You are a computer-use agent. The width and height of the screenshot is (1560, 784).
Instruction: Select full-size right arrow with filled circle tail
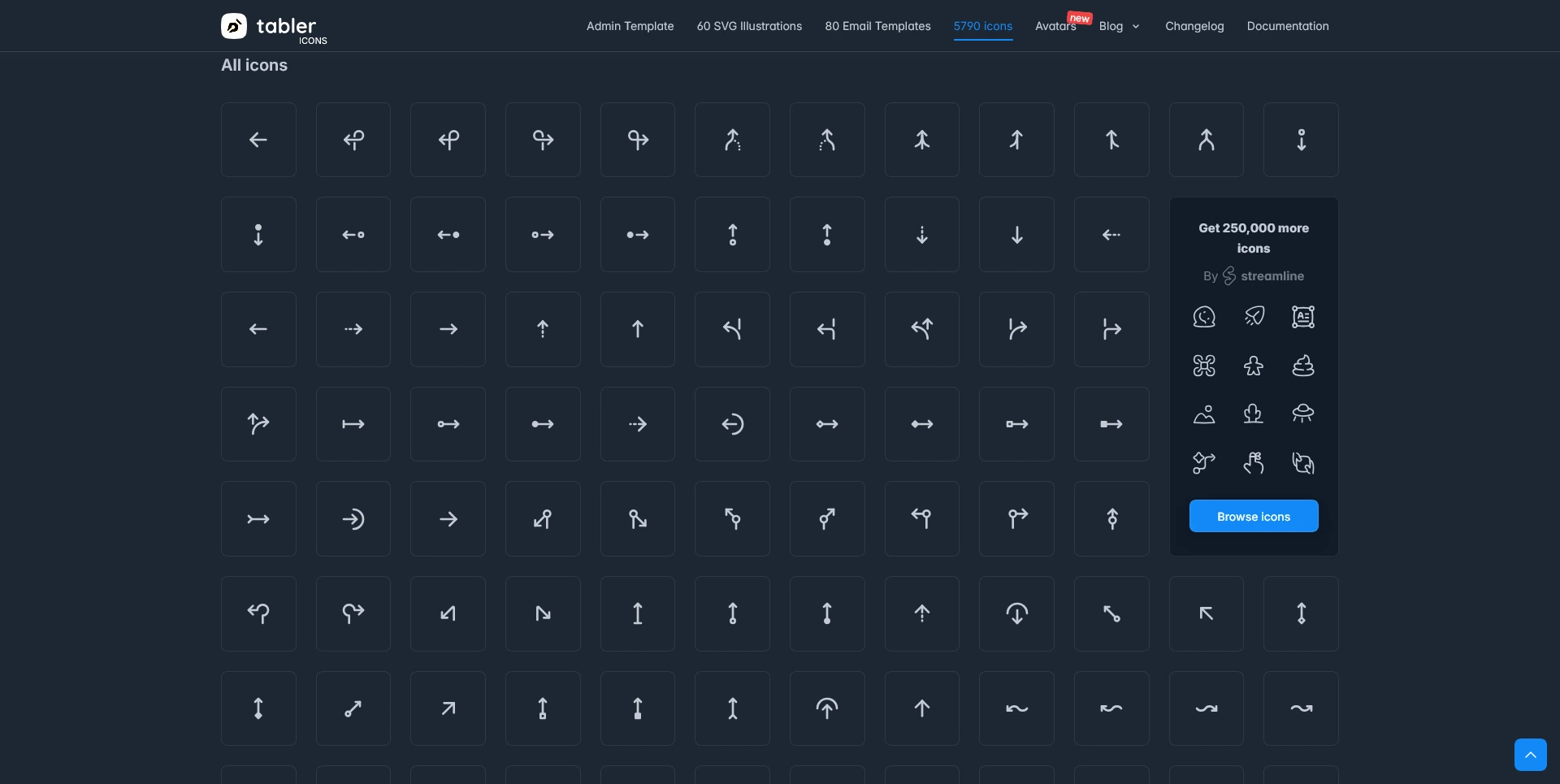pyautogui.click(x=543, y=424)
